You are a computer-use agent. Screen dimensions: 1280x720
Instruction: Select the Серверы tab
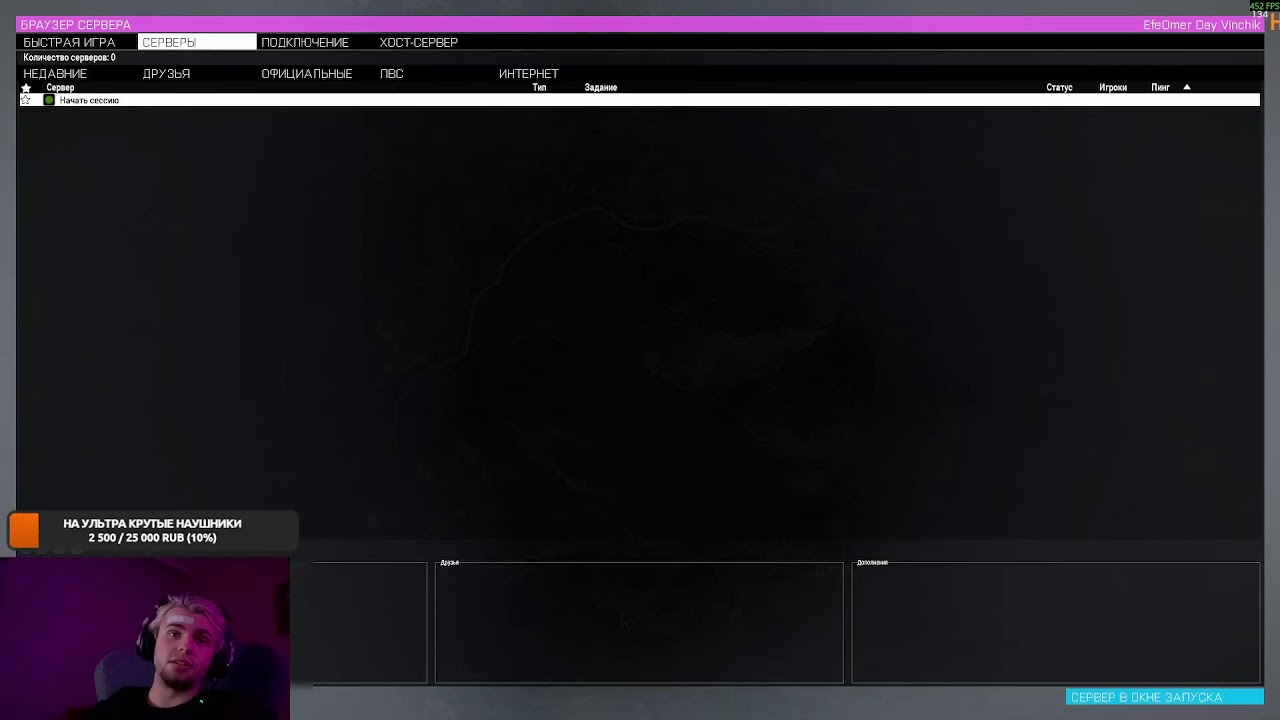tap(197, 42)
